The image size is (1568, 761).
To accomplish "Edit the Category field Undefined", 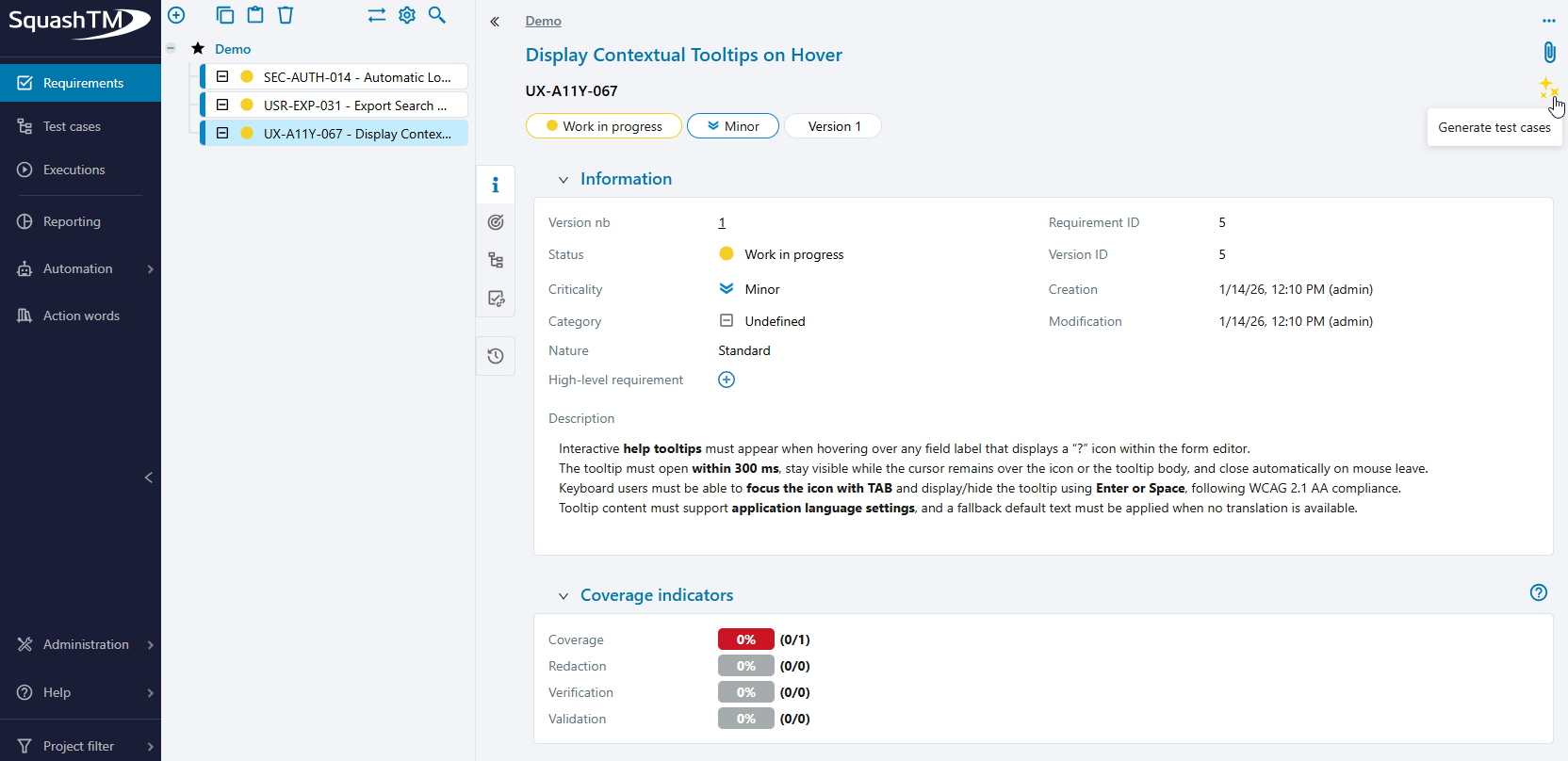I will pyautogui.click(x=762, y=321).
